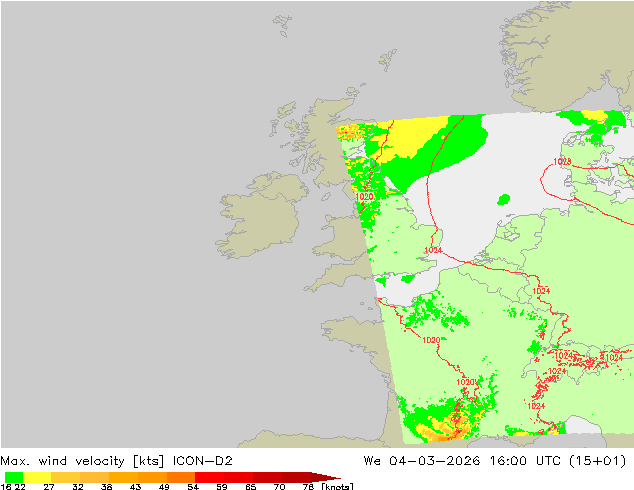Click the '1028' isobar label near Denmark
Screen dimensions: 634x490
[x=562, y=162]
